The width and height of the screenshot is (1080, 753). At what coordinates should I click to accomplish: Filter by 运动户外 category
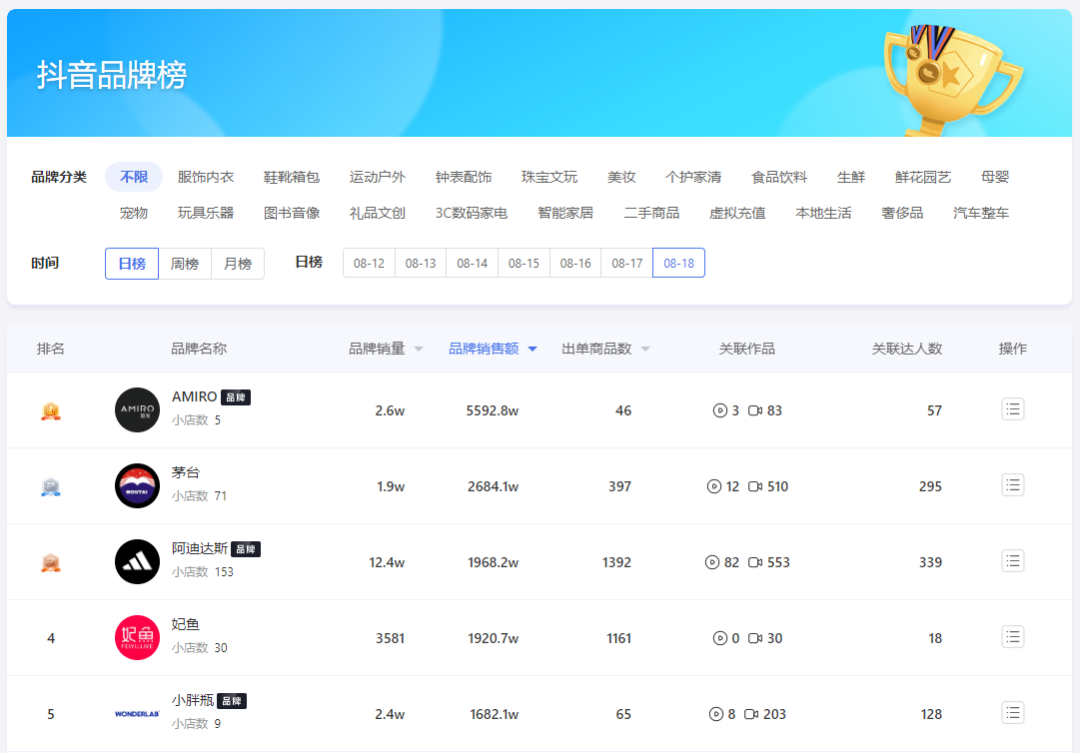tap(377, 177)
